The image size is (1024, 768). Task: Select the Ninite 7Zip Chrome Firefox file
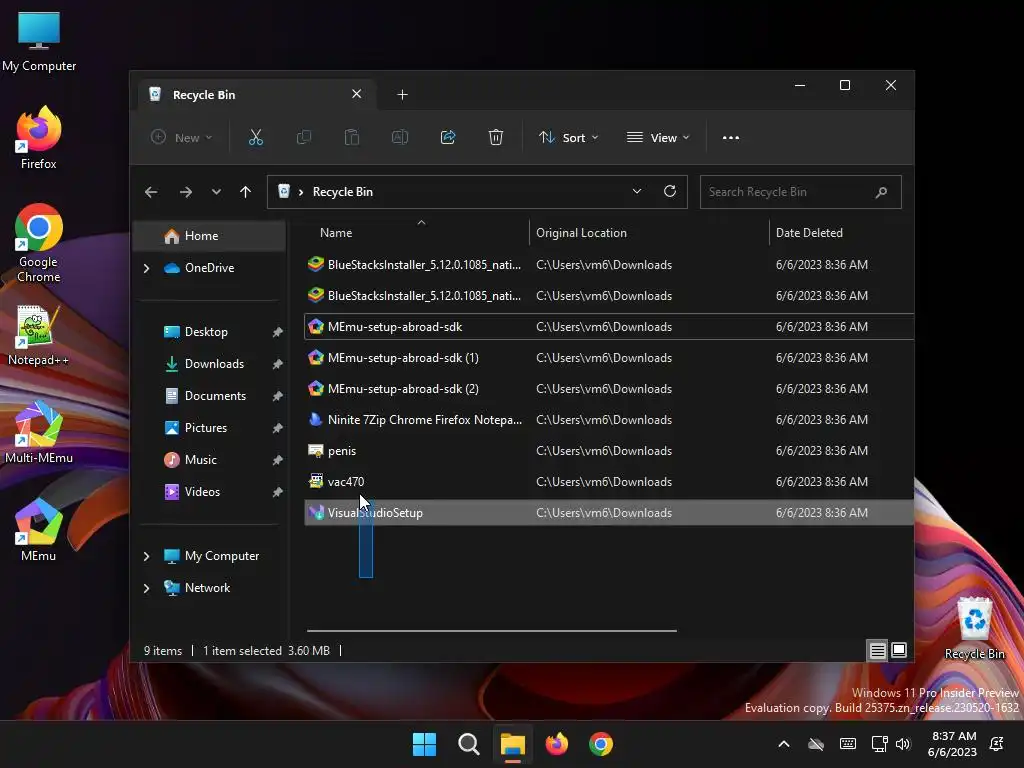[x=609, y=420]
